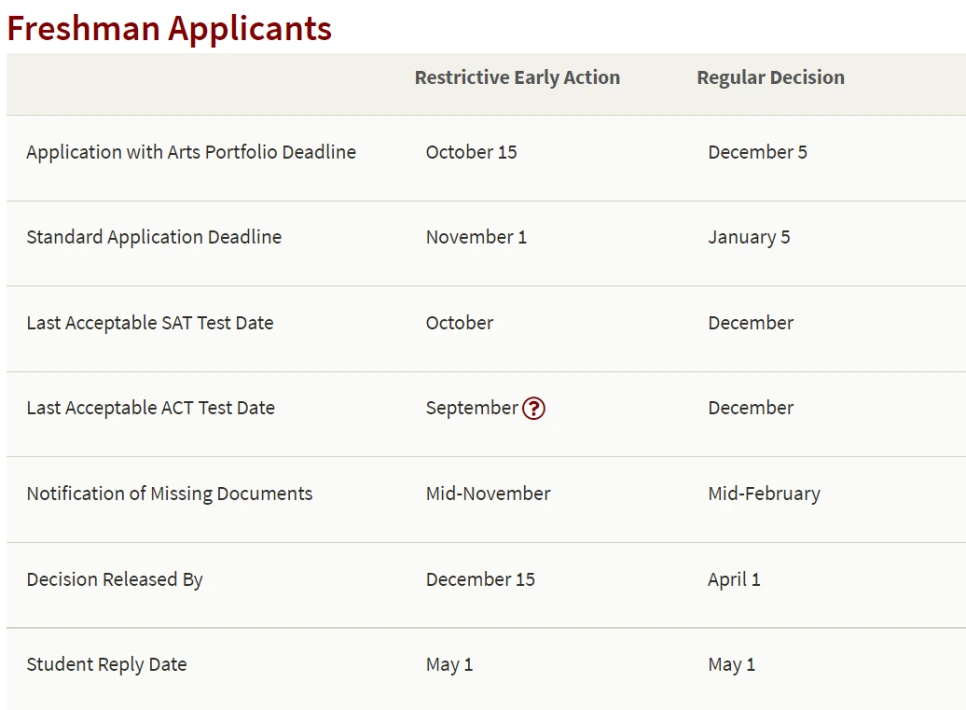Select the January 5 deadline cell
Image resolution: width=966 pixels, height=710 pixels.
[749, 237]
